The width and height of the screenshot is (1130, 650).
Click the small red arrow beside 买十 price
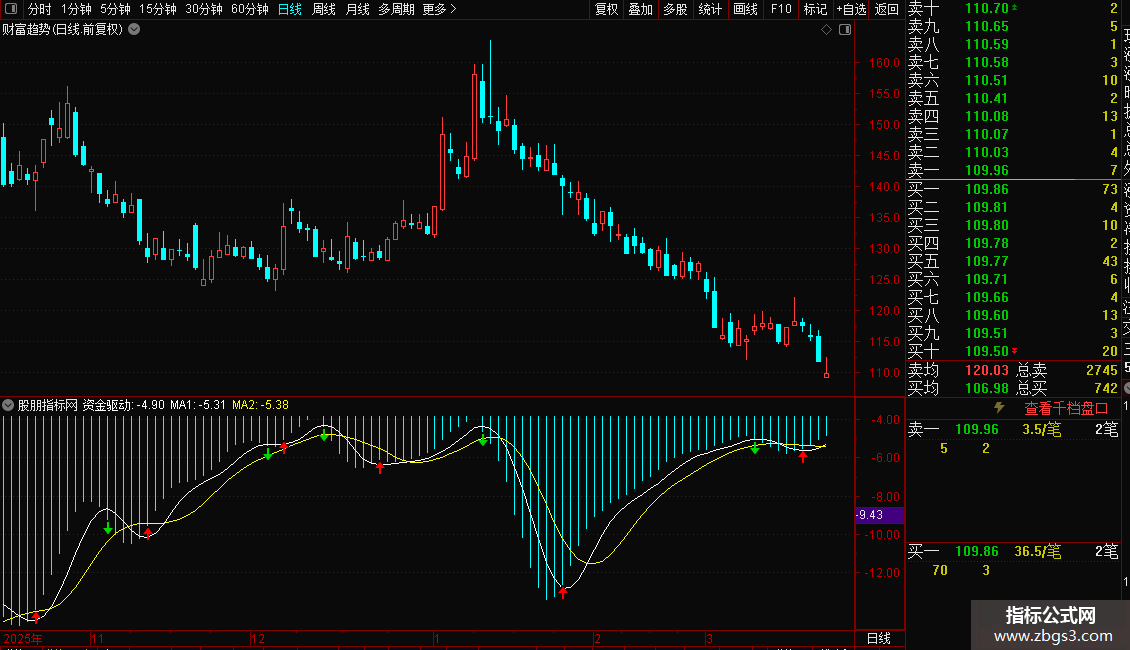tap(1014, 351)
